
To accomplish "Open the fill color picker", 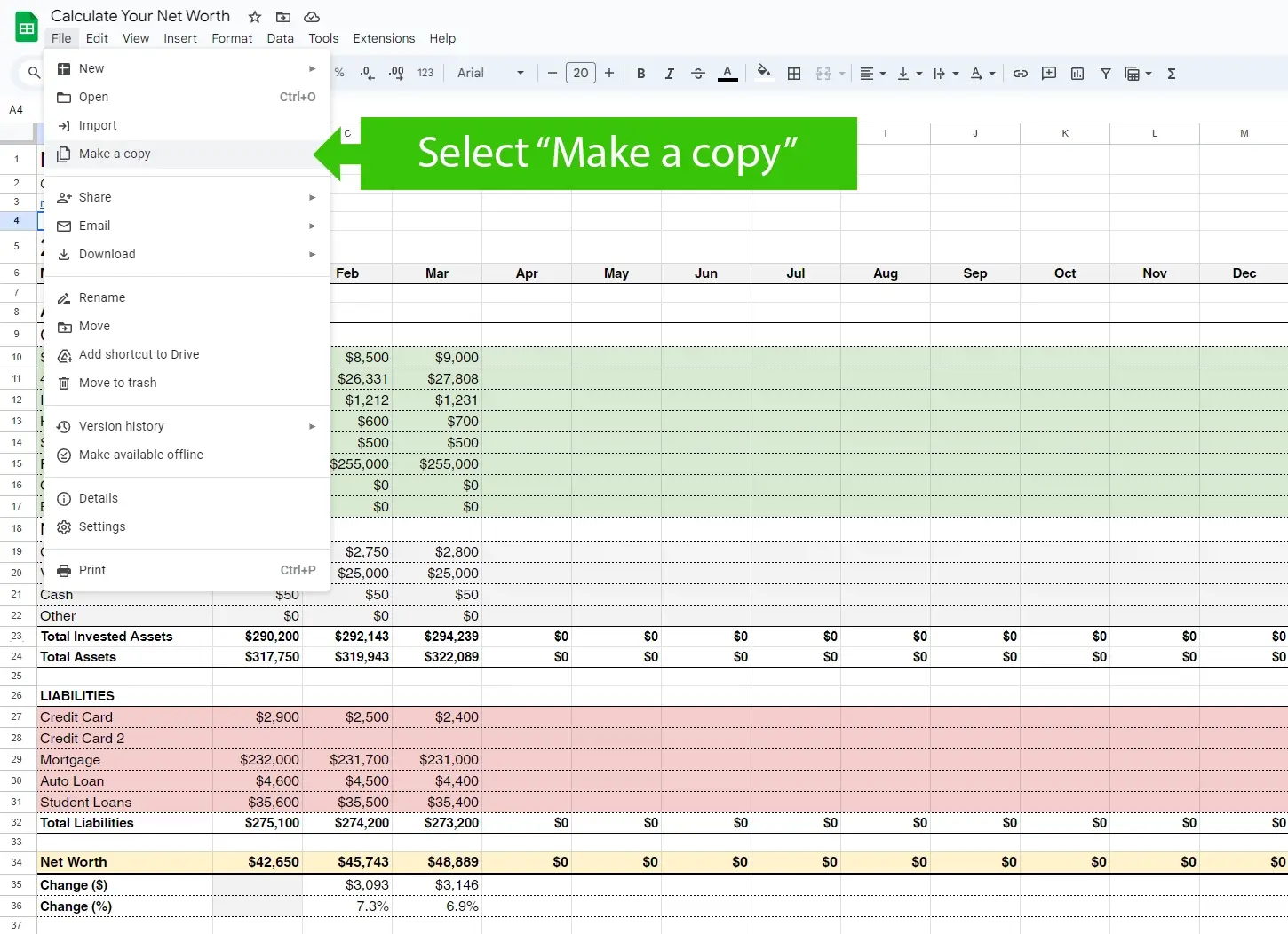I will (x=764, y=73).
